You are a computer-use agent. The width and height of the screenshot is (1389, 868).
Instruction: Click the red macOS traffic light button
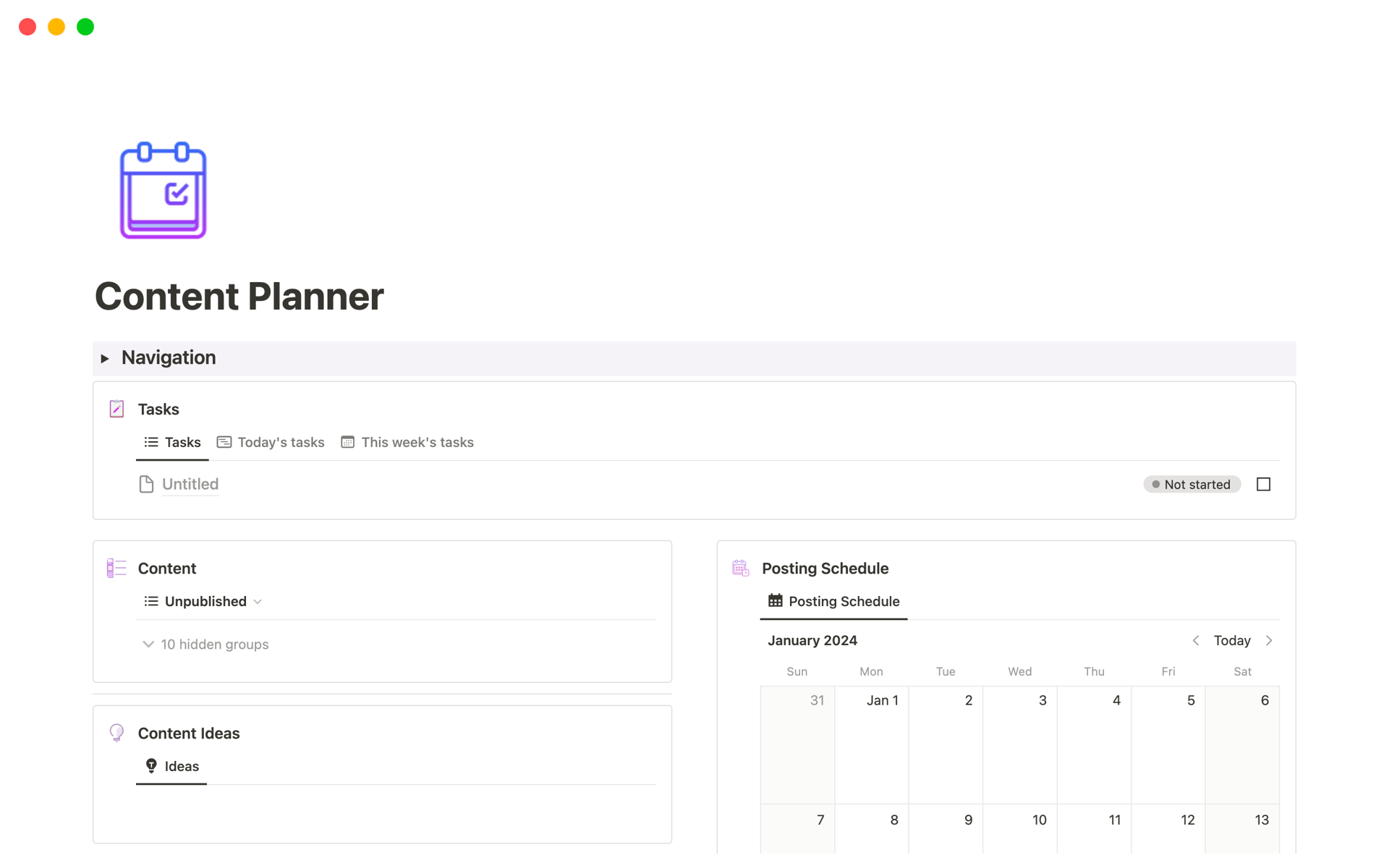click(x=25, y=26)
